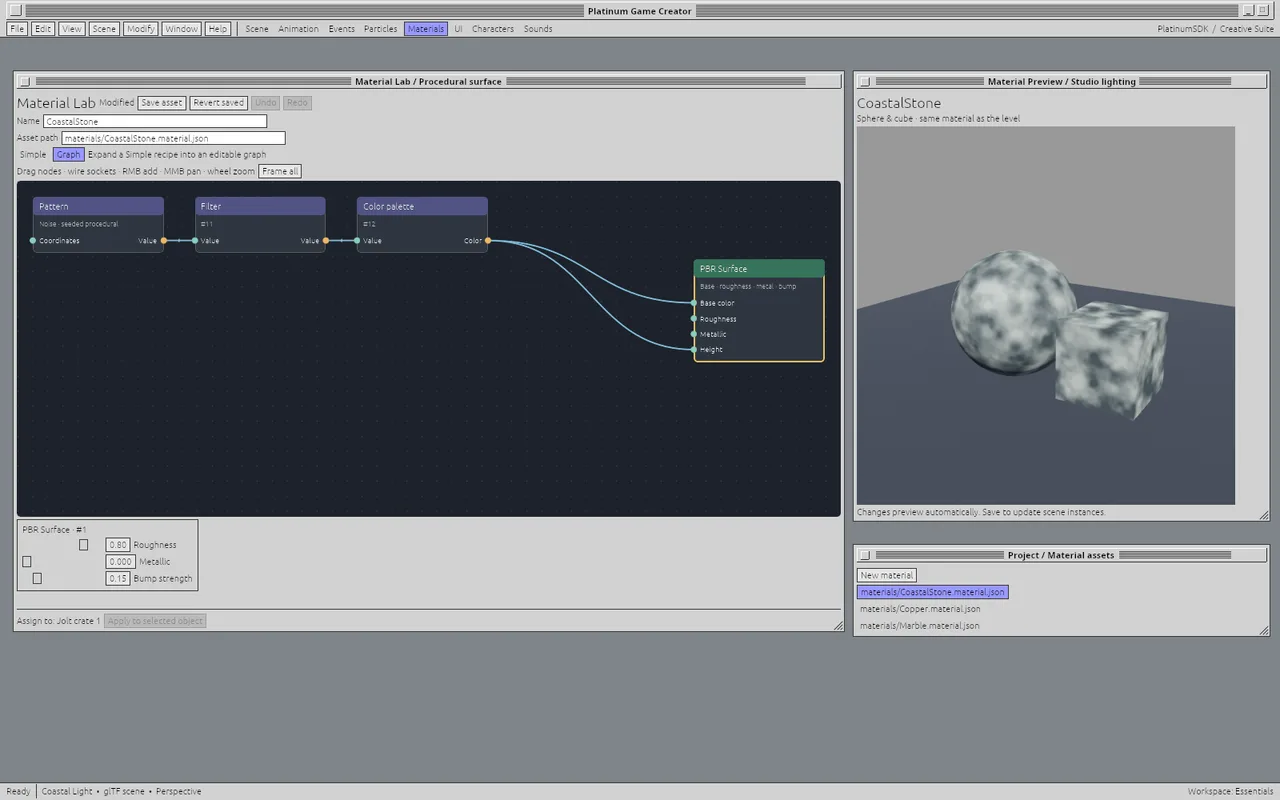
Task: Select materials/Copper.material.json asset
Action: pyautogui.click(x=920, y=609)
